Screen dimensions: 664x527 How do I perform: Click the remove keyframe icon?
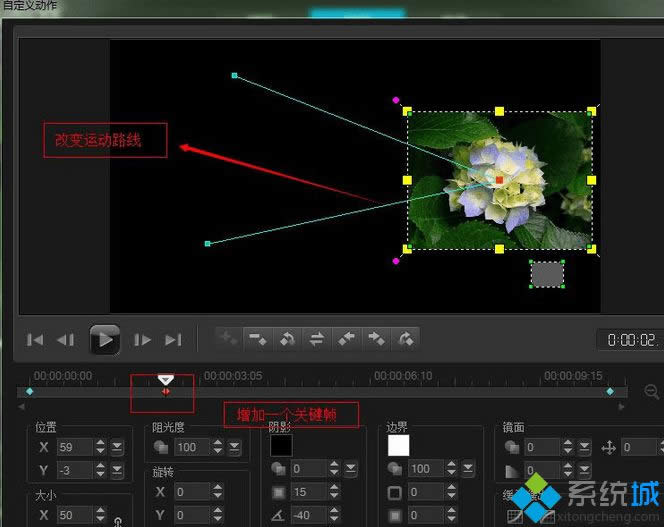(x=257, y=339)
